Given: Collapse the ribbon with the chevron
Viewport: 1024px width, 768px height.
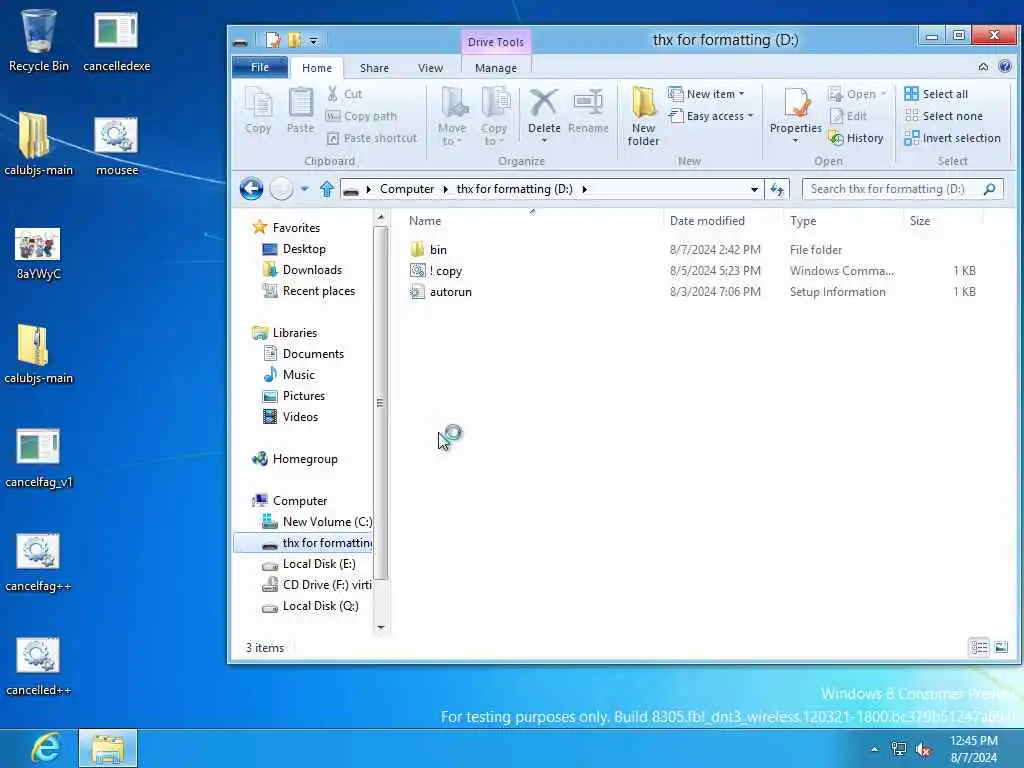Looking at the screenshot, I should tap(983, 67).
